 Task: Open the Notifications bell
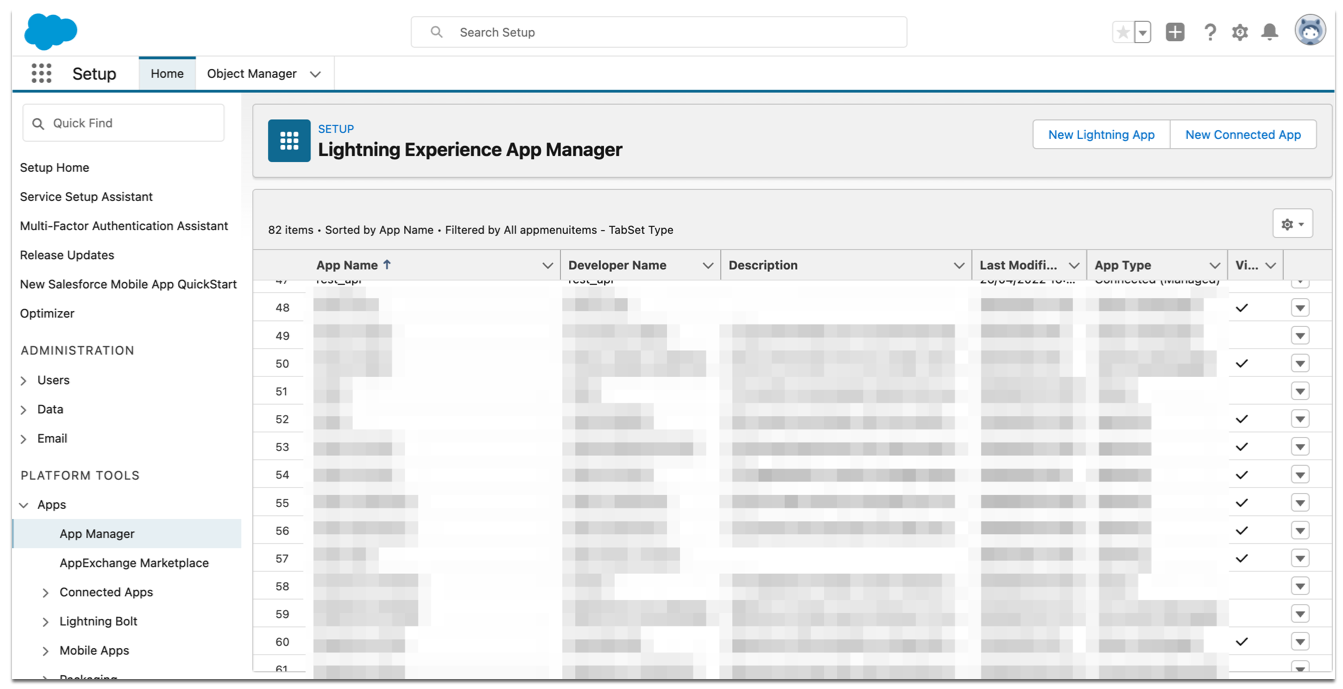1270,32
